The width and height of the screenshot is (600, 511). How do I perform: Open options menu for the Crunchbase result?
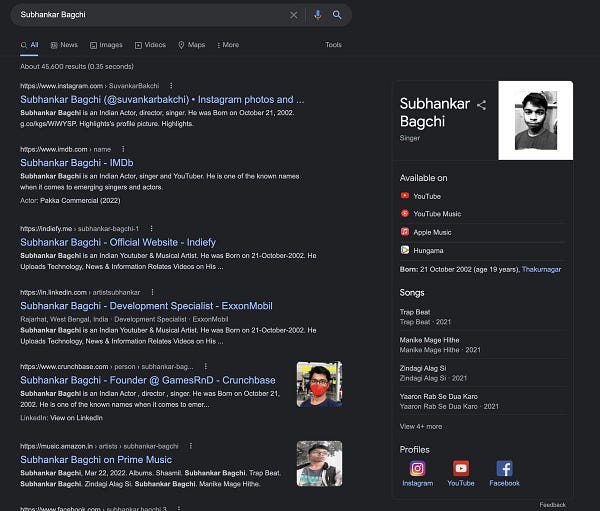pyautogui.click(x=205, y=366)
